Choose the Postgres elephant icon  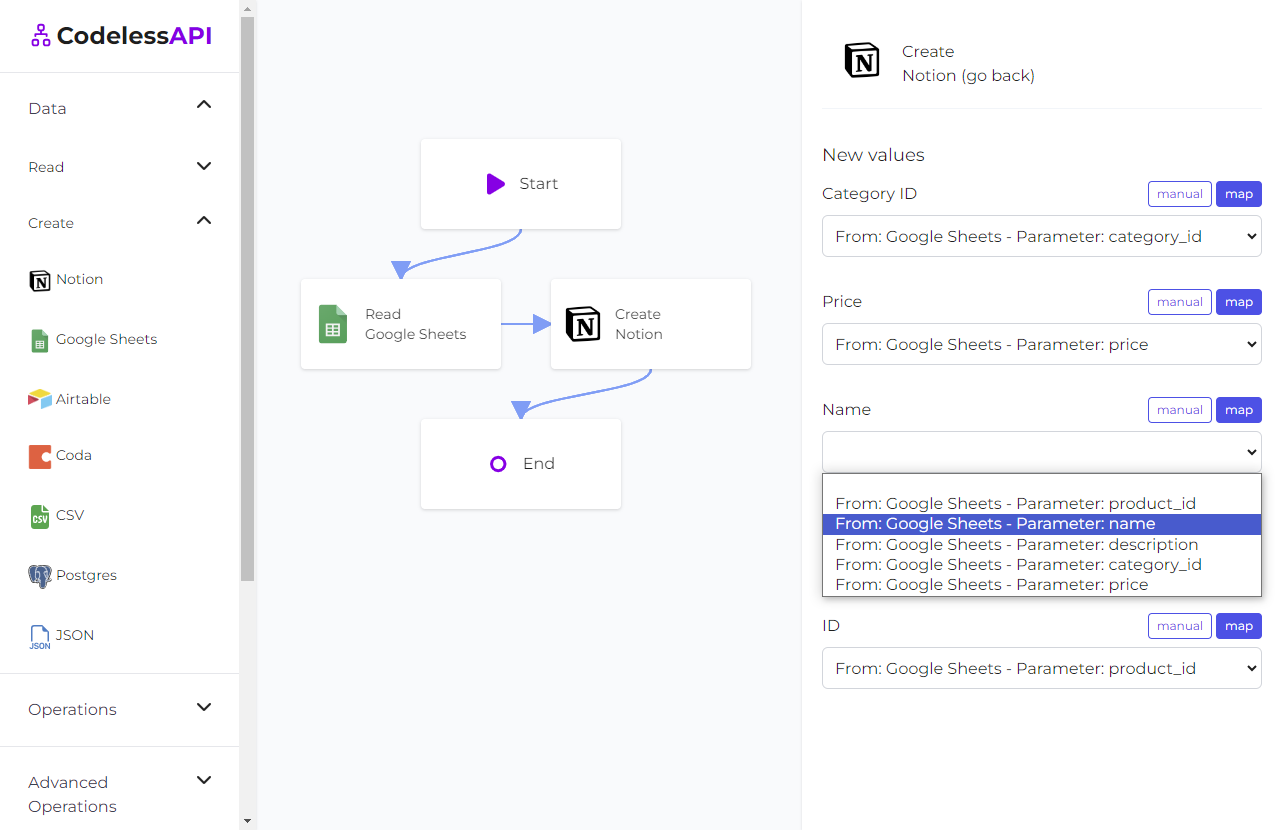(x=40, y=576)
